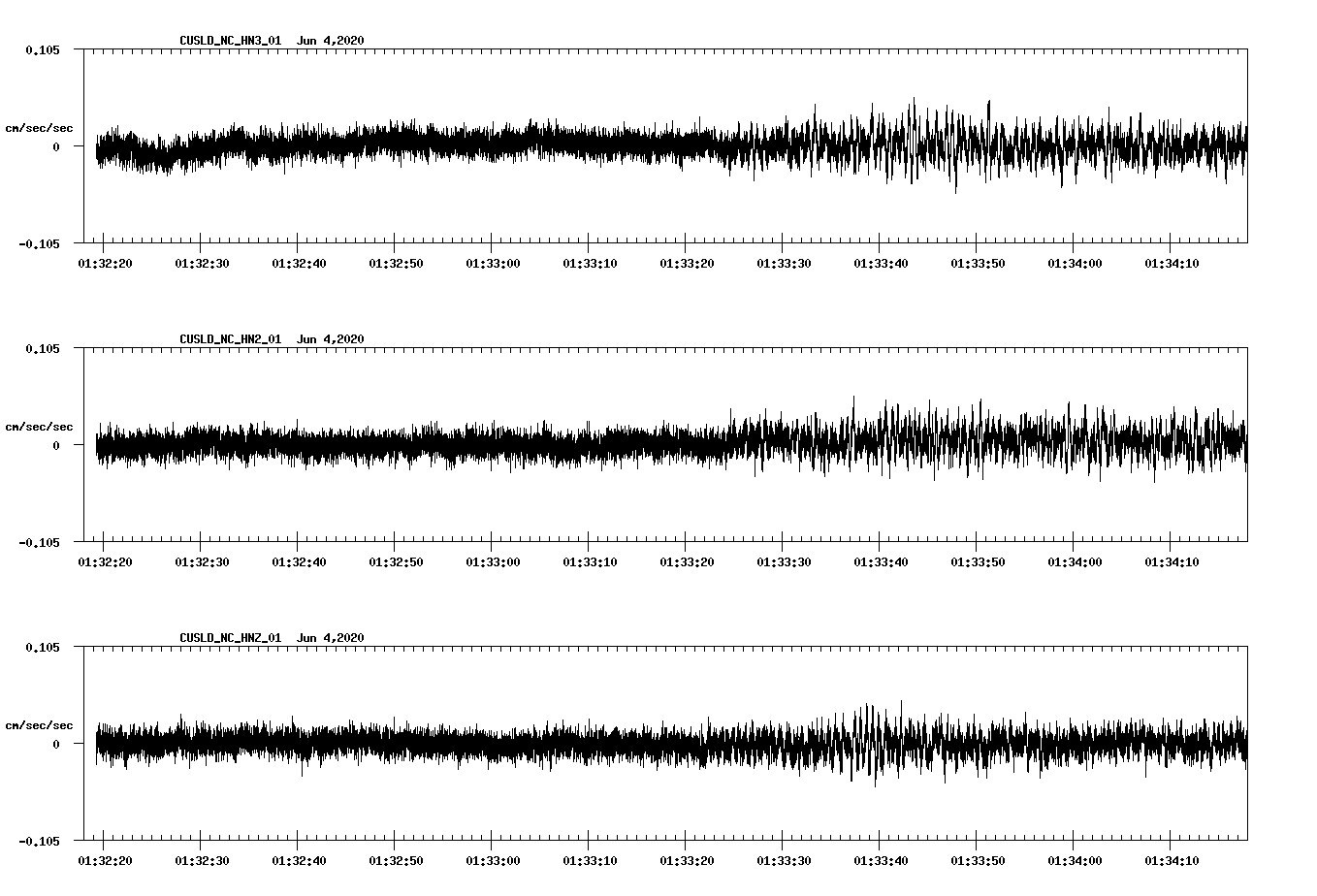The image size is (1317, 896).
Task: Click the 01:33:10 time label under HN2 chart
Action: pyautogui.click(x=590, y=561)
